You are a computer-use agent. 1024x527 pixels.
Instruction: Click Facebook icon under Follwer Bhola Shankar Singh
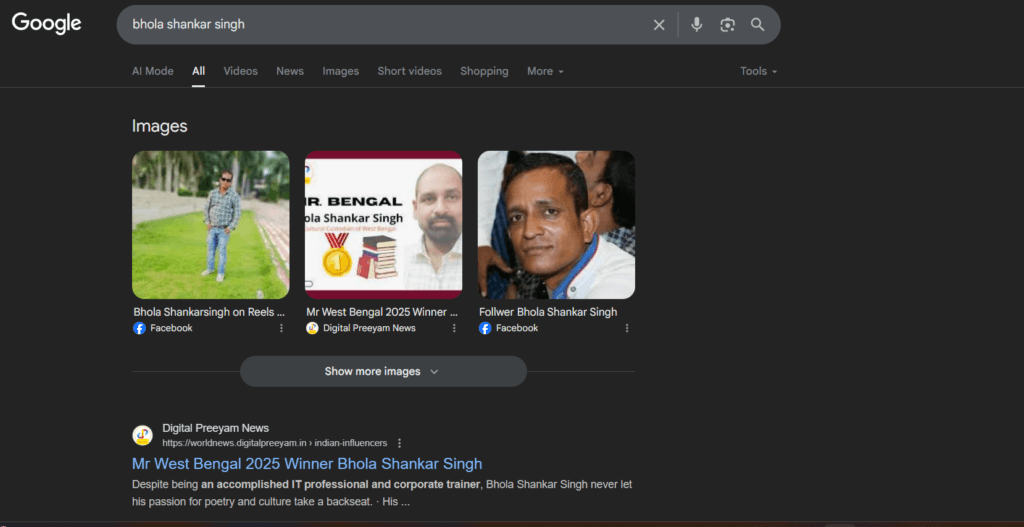[485, 328]
